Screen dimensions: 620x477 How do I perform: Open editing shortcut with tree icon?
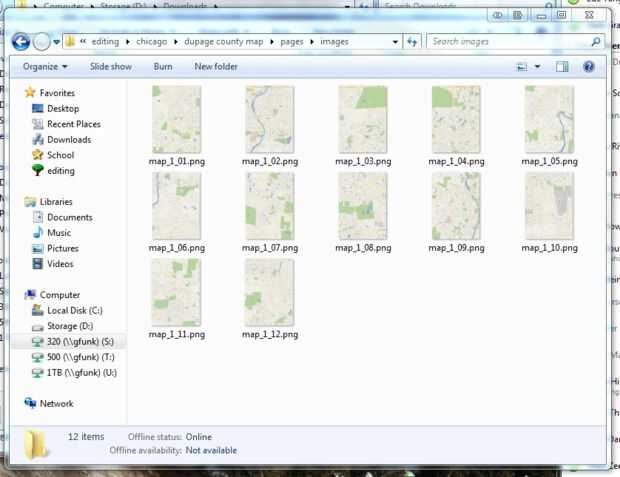coord(53,170)
